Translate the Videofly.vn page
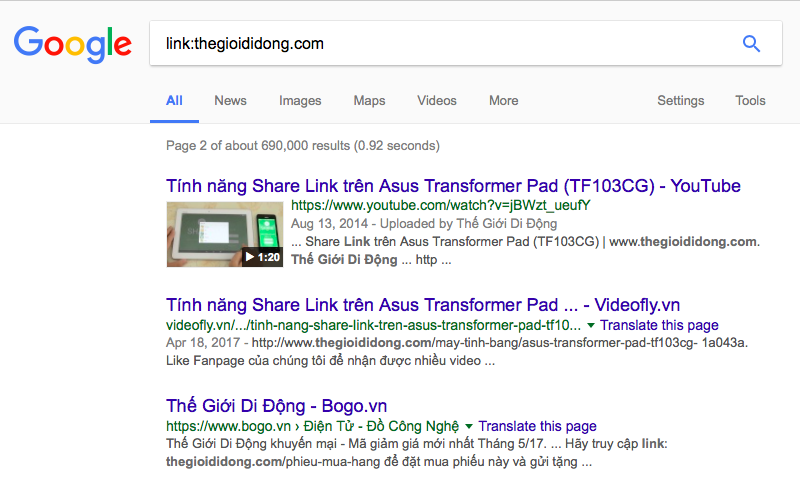The height and width of the screenshot is (479, 800). 659,325
